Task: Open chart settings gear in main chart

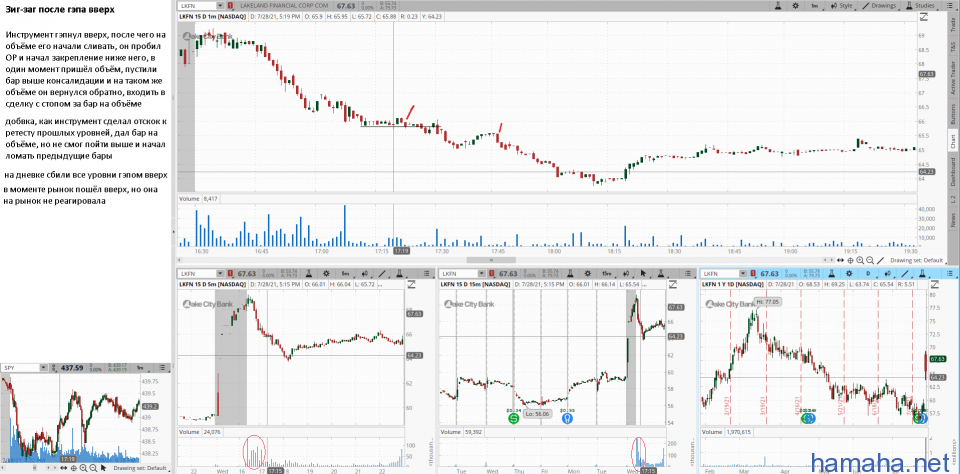Action: 795,6
